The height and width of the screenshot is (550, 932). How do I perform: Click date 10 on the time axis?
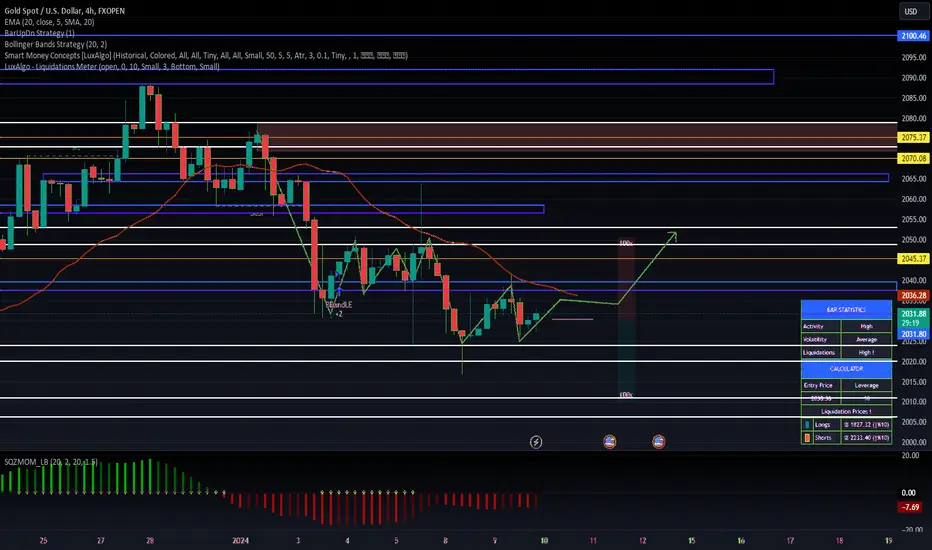click(x=544, y=540)
